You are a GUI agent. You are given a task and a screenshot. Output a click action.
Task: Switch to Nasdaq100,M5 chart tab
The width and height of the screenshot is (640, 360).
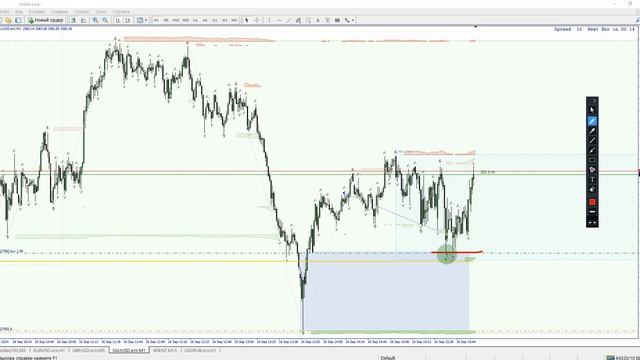pos(13,350)
